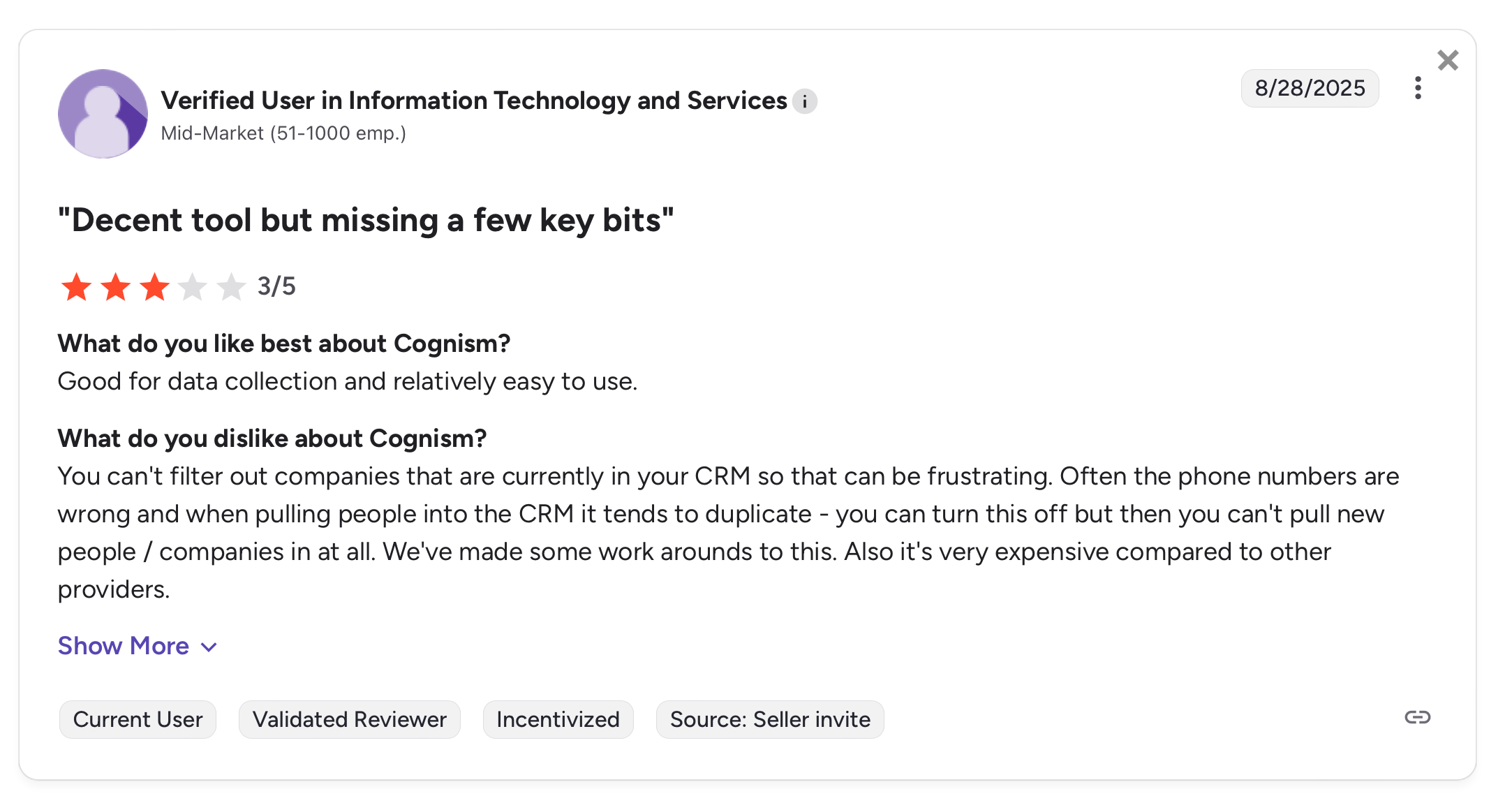Click the first orange rating star
Viewport: 1512px width, 810px height.
tap(76, 287)
